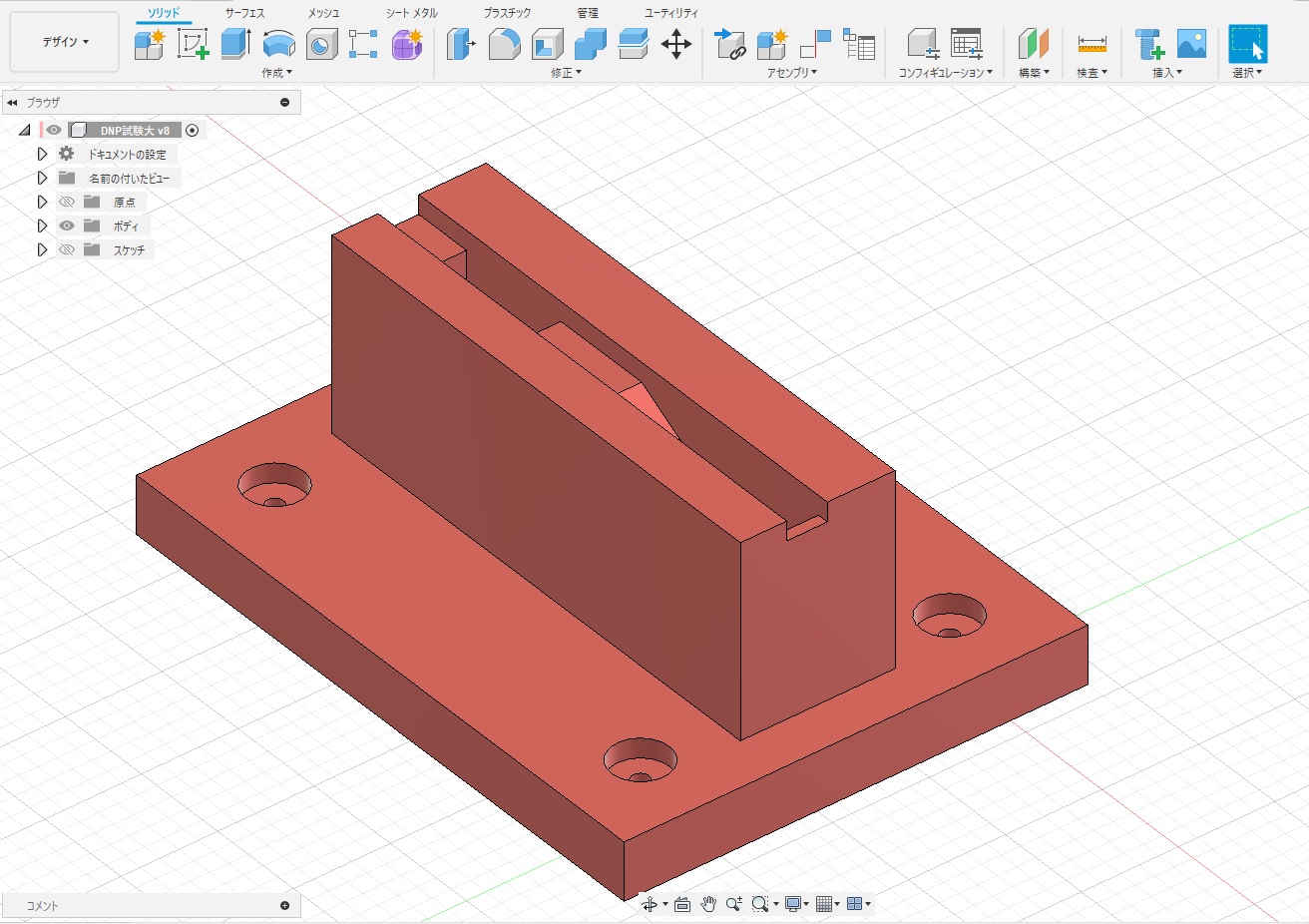Click the New Component icon in 作成 group

[150, 44]
